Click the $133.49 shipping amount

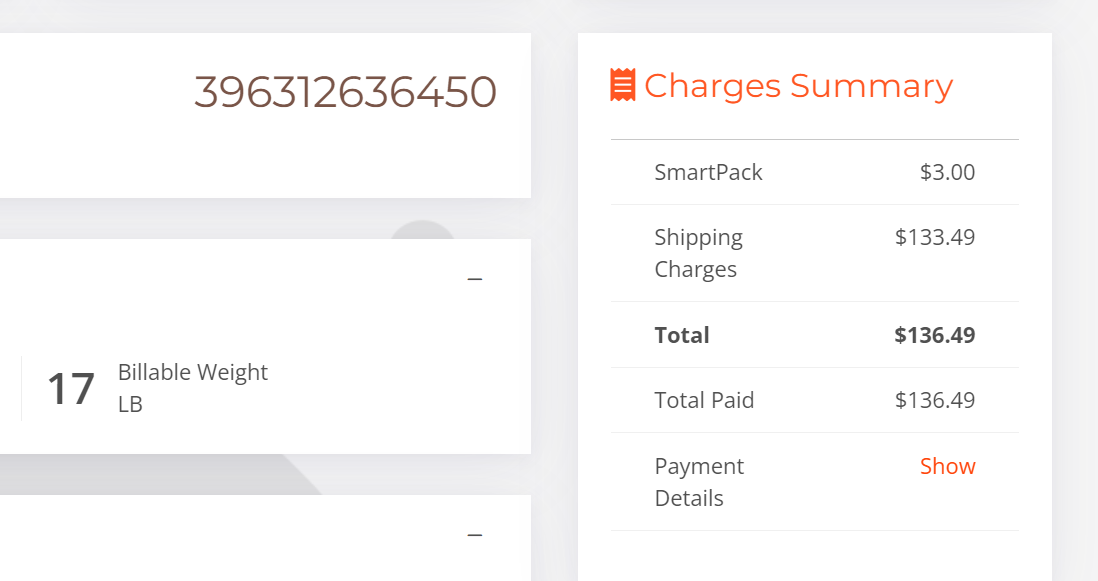935,237
